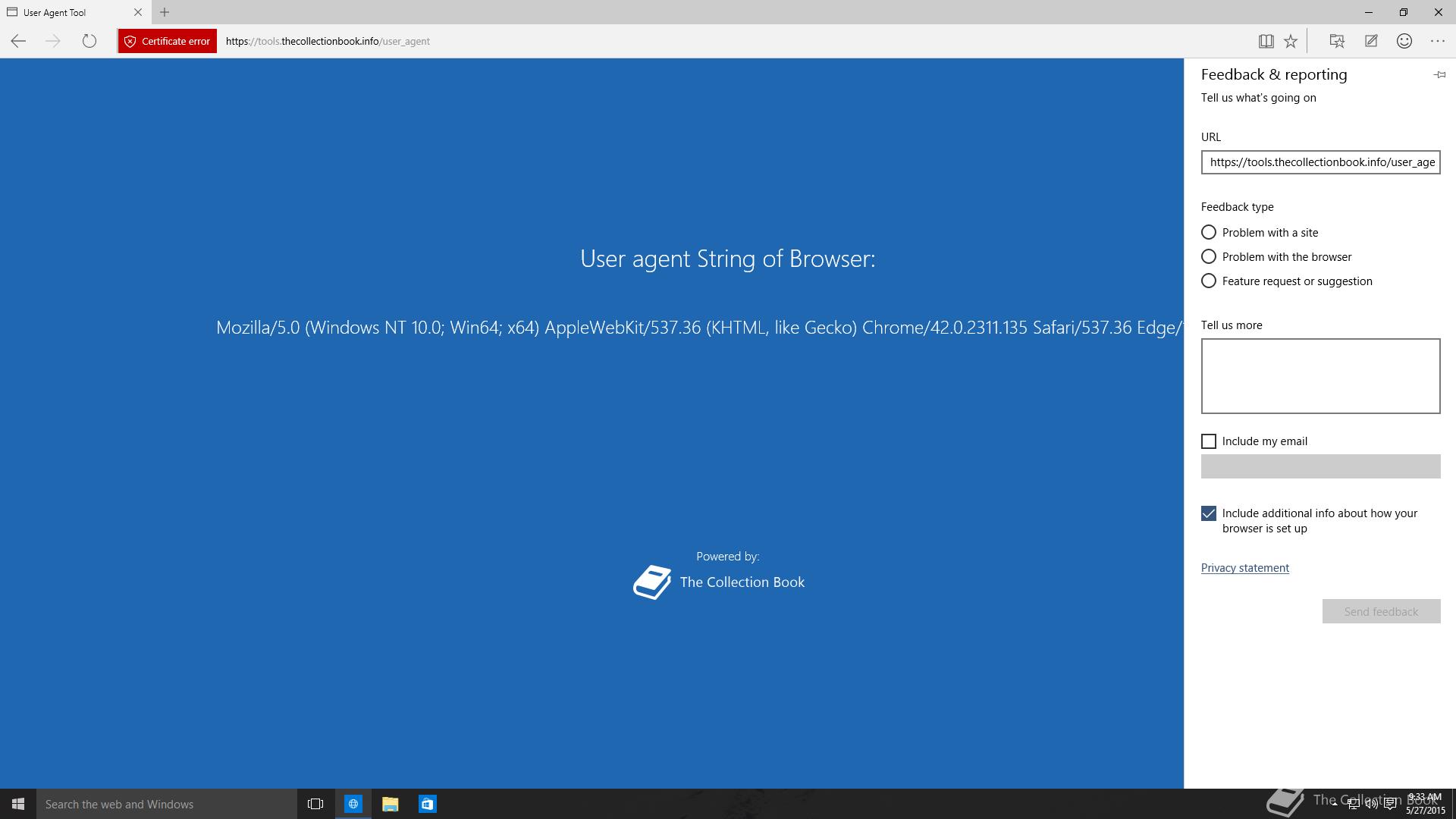Add this page to favorites
The image size is (1456, 819).
coord(1291,41)
